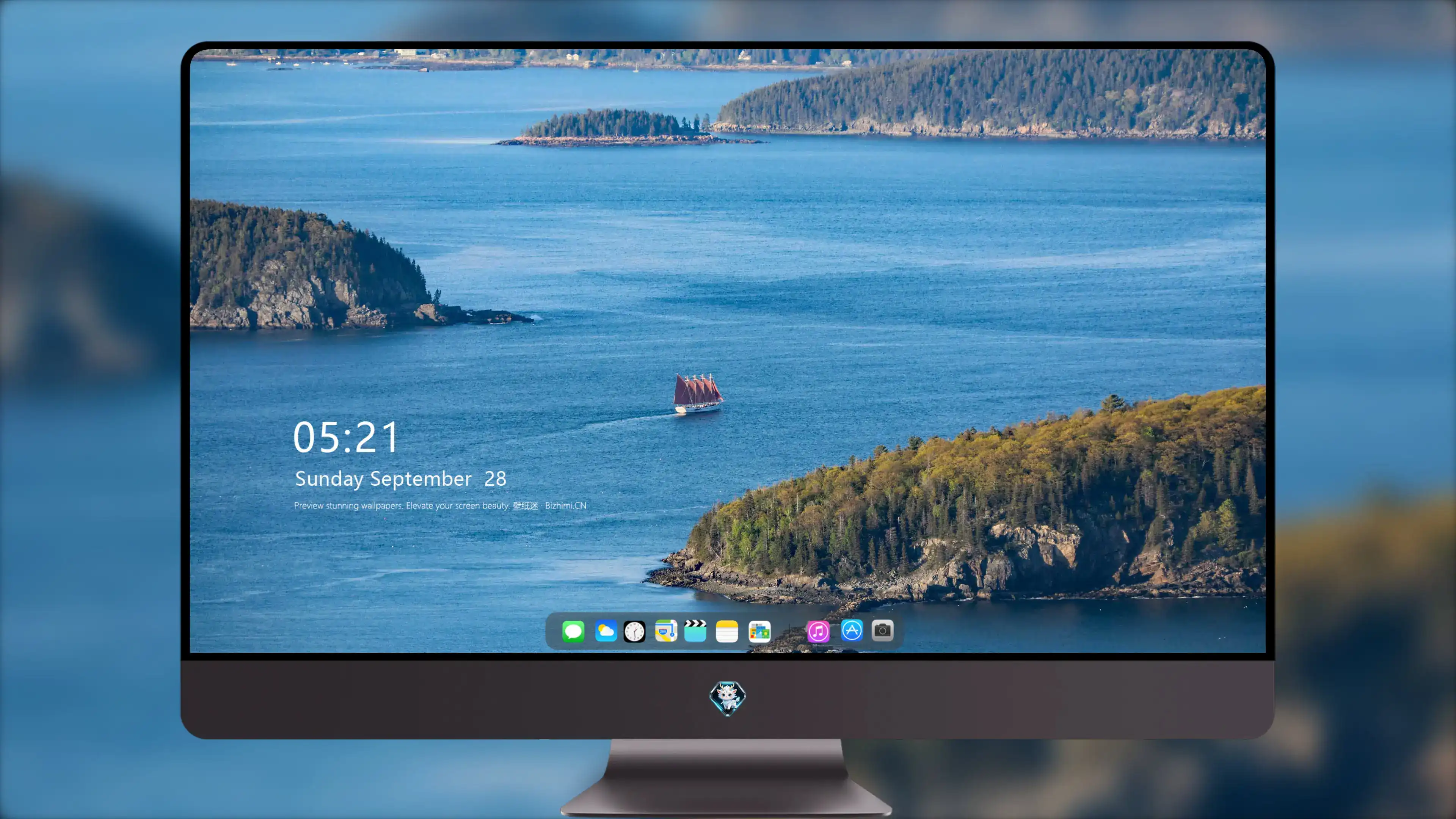Launch the Videos clapperboard app in dock
The height and width of the screenshot is (819, 1456).
pyautogui.click(x=695, y=631)
